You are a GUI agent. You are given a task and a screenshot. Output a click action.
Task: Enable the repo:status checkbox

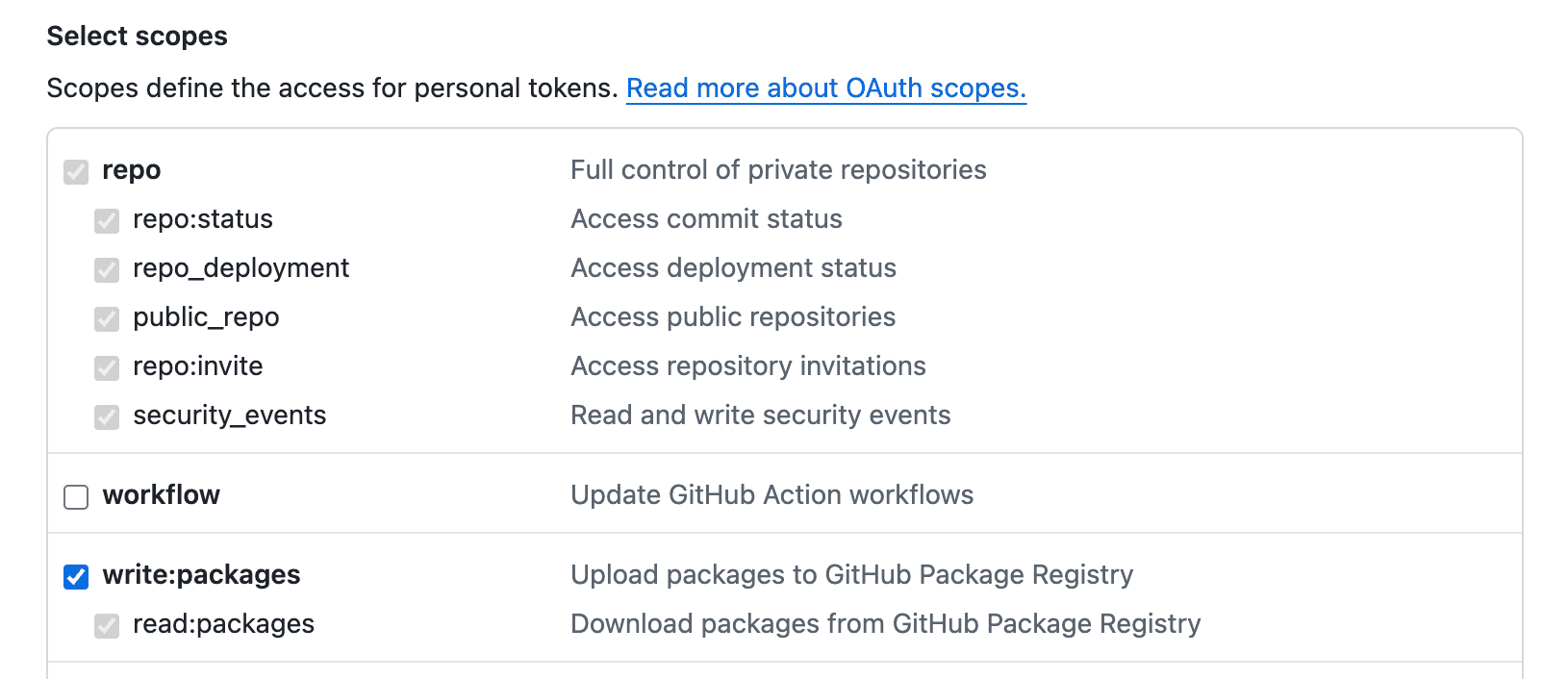coord(106,221)
